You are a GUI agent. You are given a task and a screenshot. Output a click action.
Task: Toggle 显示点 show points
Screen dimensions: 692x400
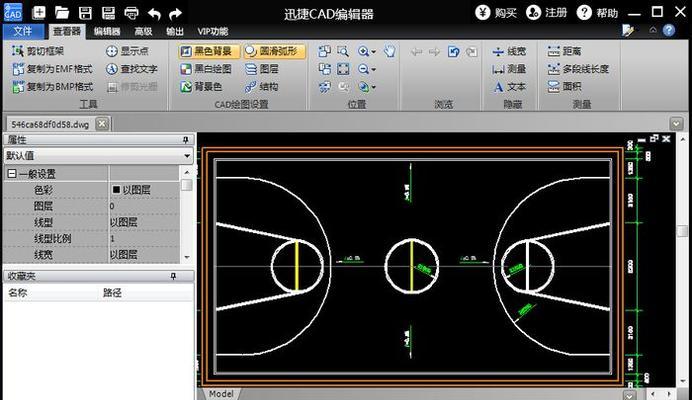pos(127,51)
